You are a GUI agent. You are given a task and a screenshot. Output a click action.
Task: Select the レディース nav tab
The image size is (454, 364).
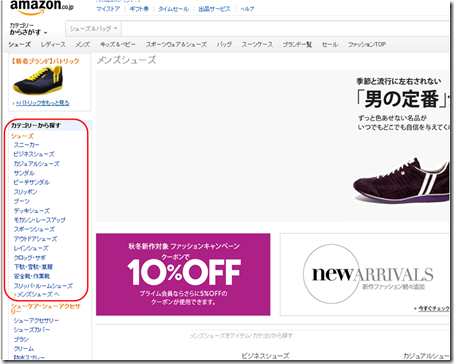[53, 44]
